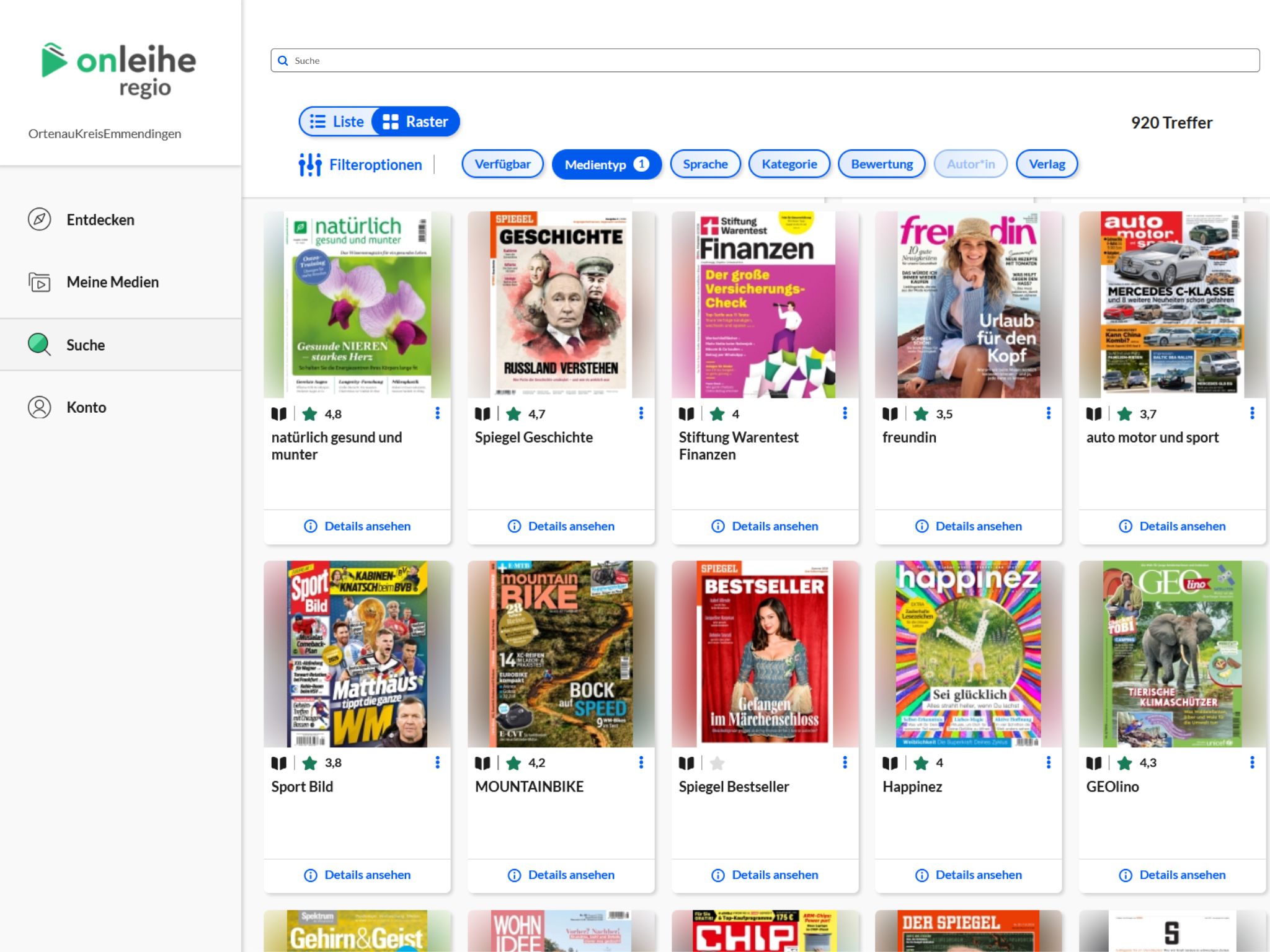Open the Autor*in filter
The image size is (1270, 952).
coord(970,164)
